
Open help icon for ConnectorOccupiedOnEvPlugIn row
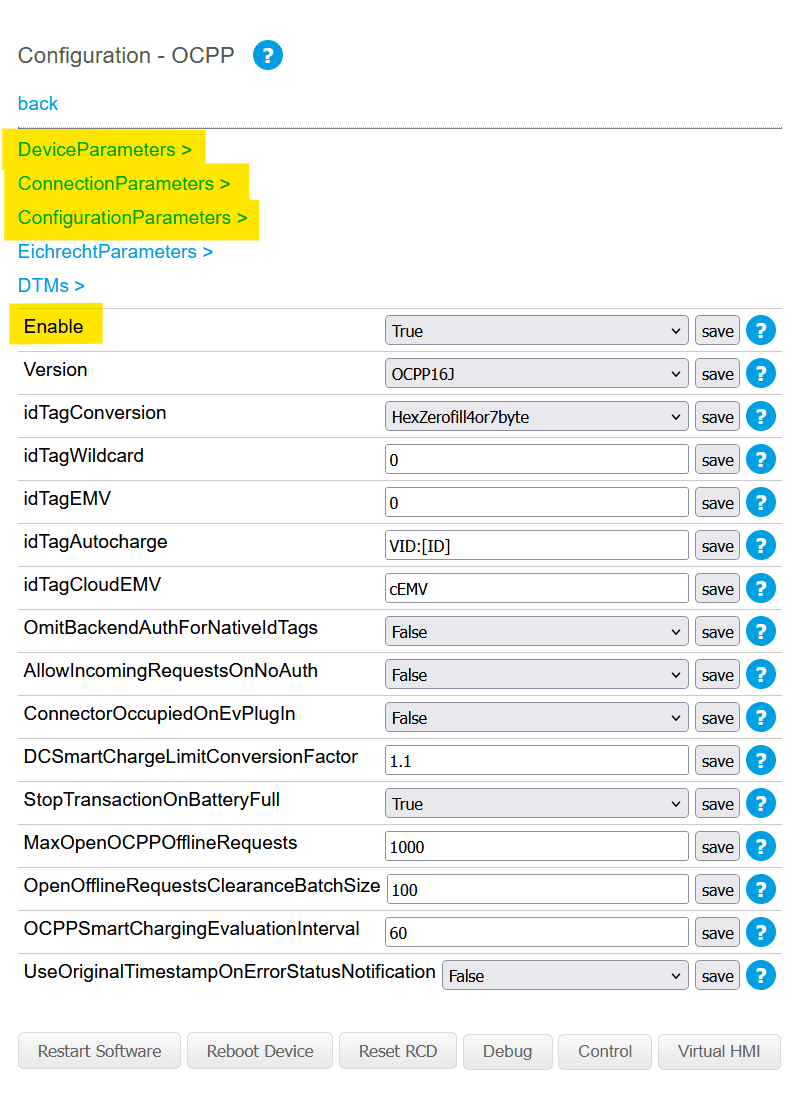point(761,718)
